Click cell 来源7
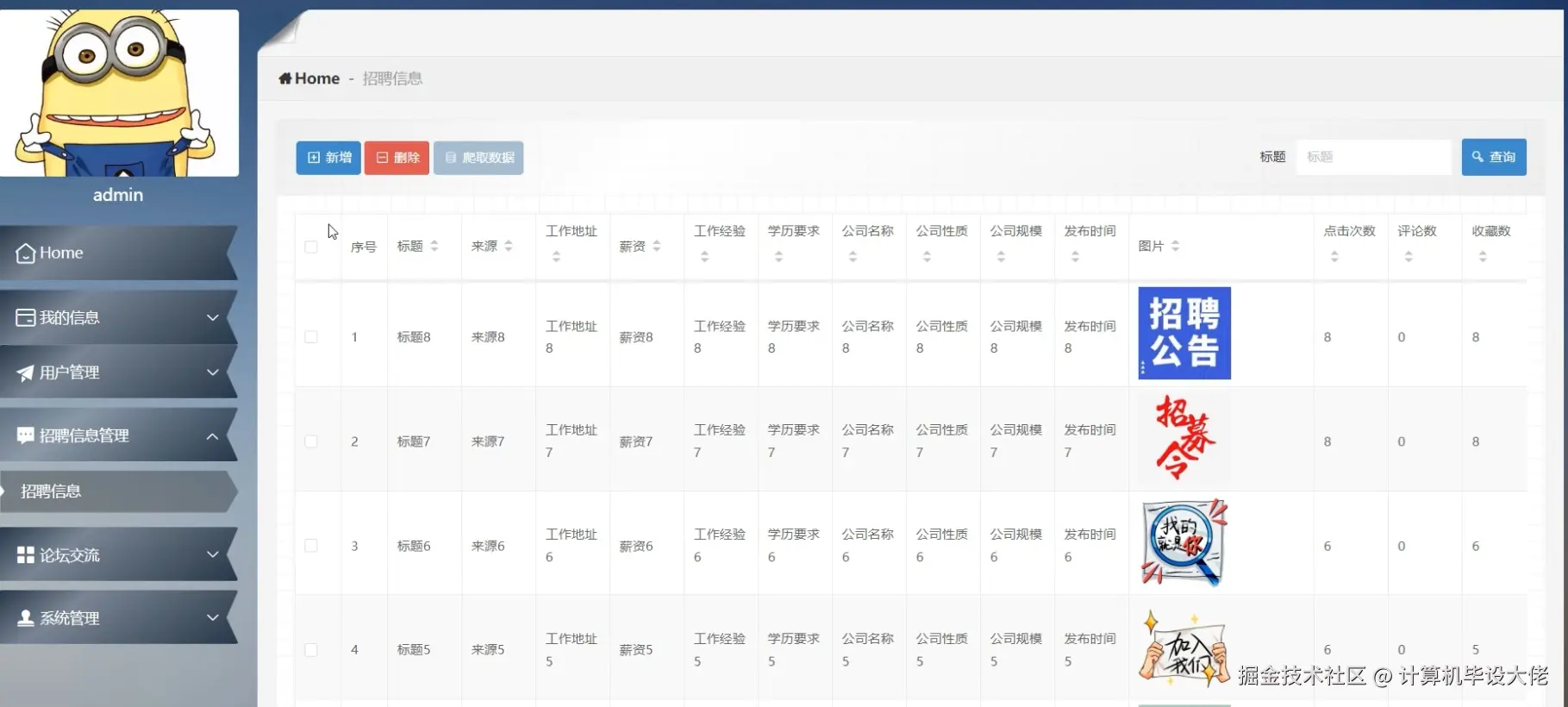 [488, 441]
